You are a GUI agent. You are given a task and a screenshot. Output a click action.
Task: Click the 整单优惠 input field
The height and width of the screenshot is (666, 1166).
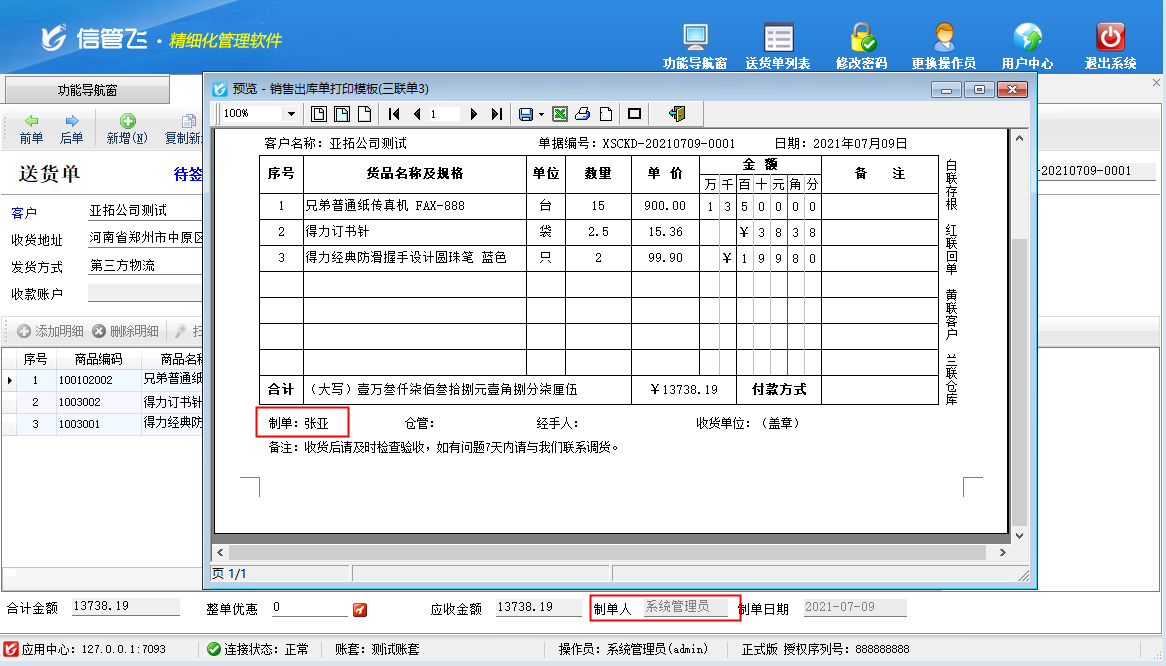pos(308,608)
